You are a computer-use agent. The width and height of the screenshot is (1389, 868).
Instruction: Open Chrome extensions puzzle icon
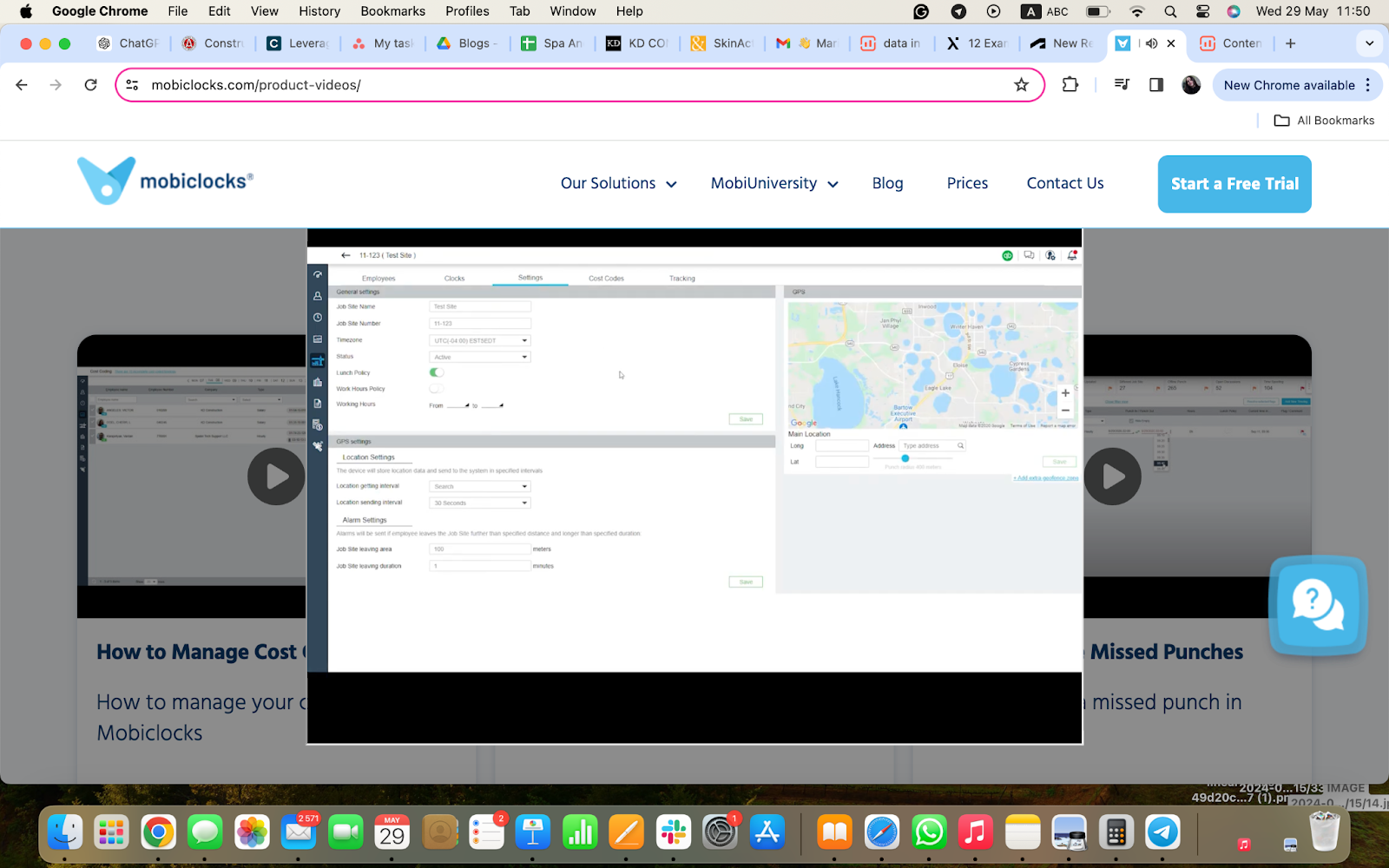pos(1070,84)
